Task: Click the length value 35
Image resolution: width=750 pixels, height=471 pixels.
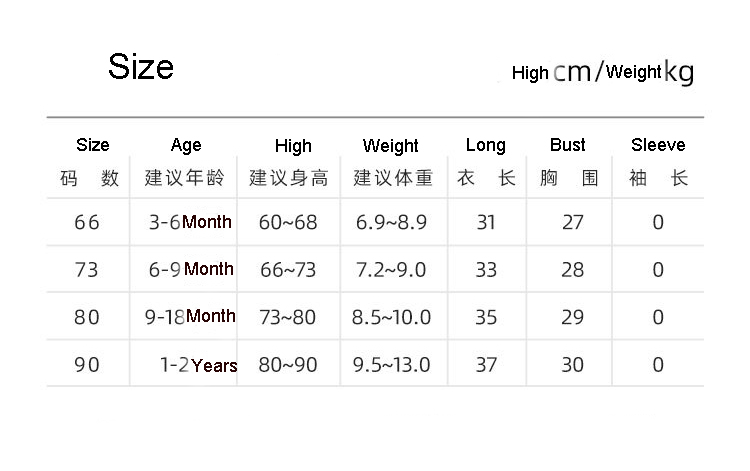Action: pyautogui.click(x=486, y=318)
